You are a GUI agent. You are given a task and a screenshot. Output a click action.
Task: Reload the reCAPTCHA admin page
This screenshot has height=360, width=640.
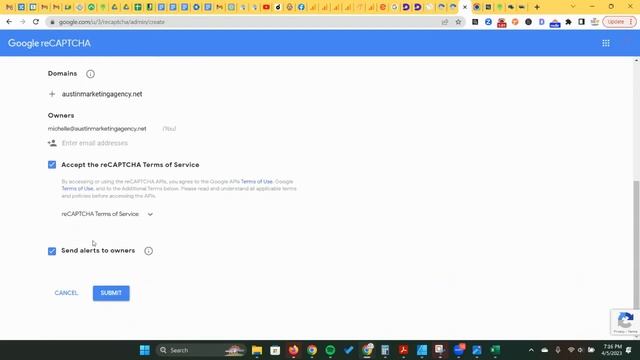tap(36, 22)
